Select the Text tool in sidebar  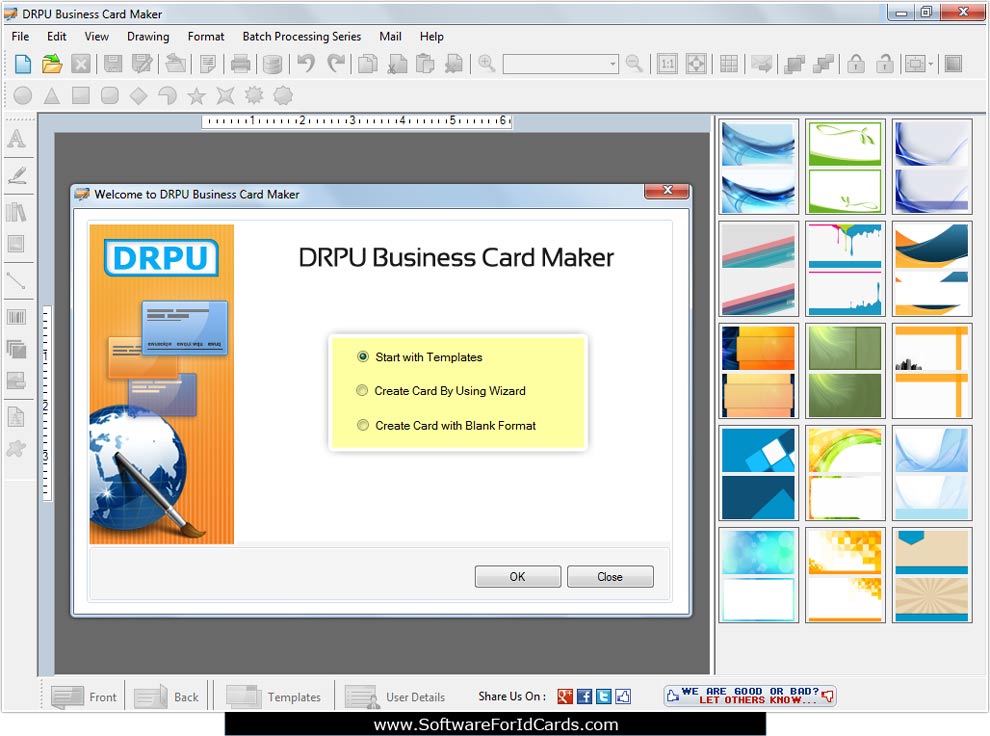[x=17, y=138]
